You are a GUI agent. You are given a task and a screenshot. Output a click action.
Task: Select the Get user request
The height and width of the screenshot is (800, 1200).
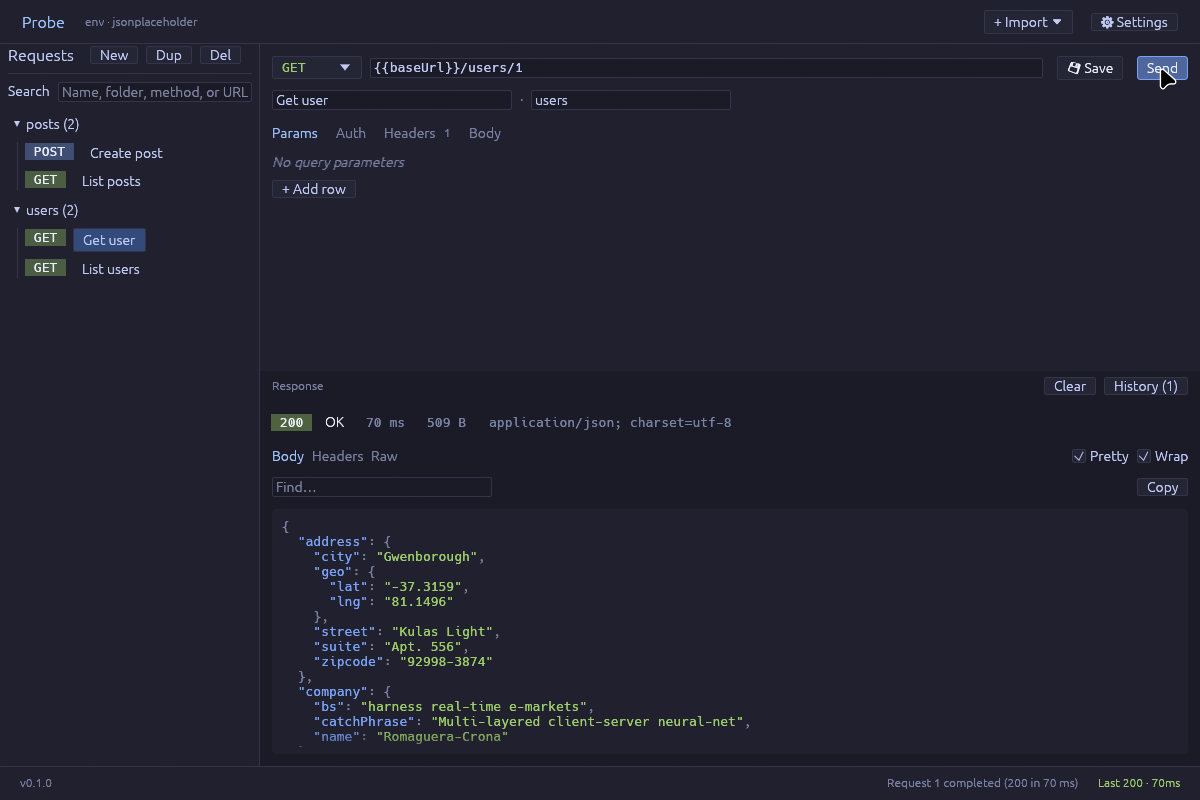[109, 240]
